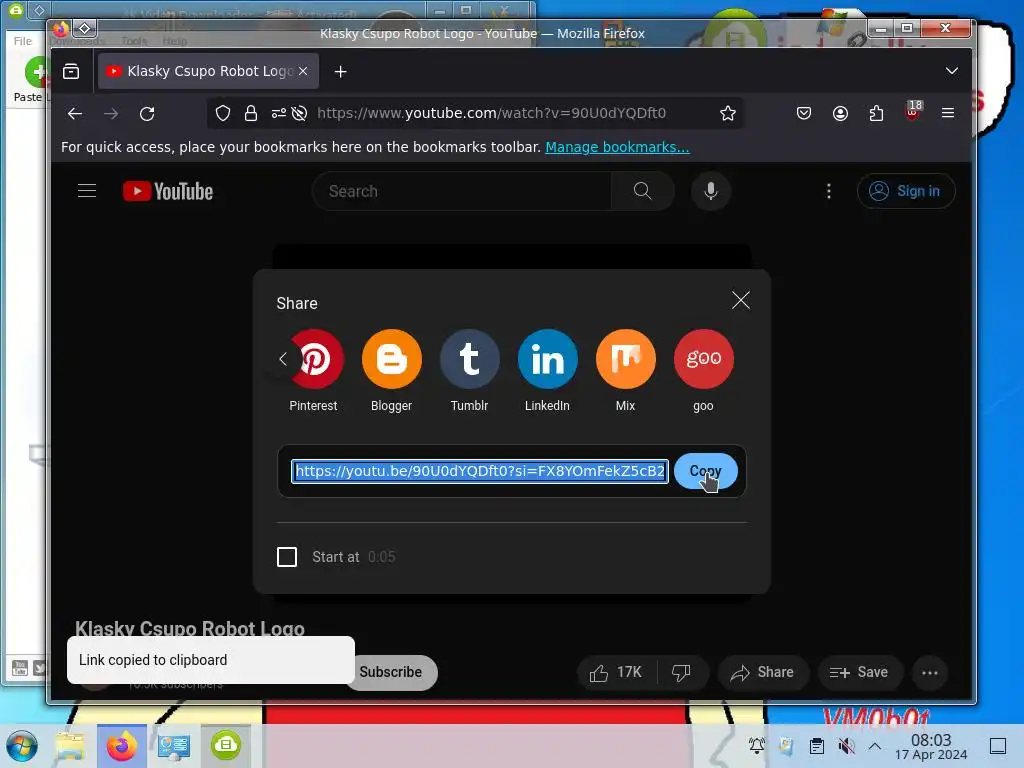1024x768 pixels.
Task: Open a new tab with plus
Action: [340, 72]
